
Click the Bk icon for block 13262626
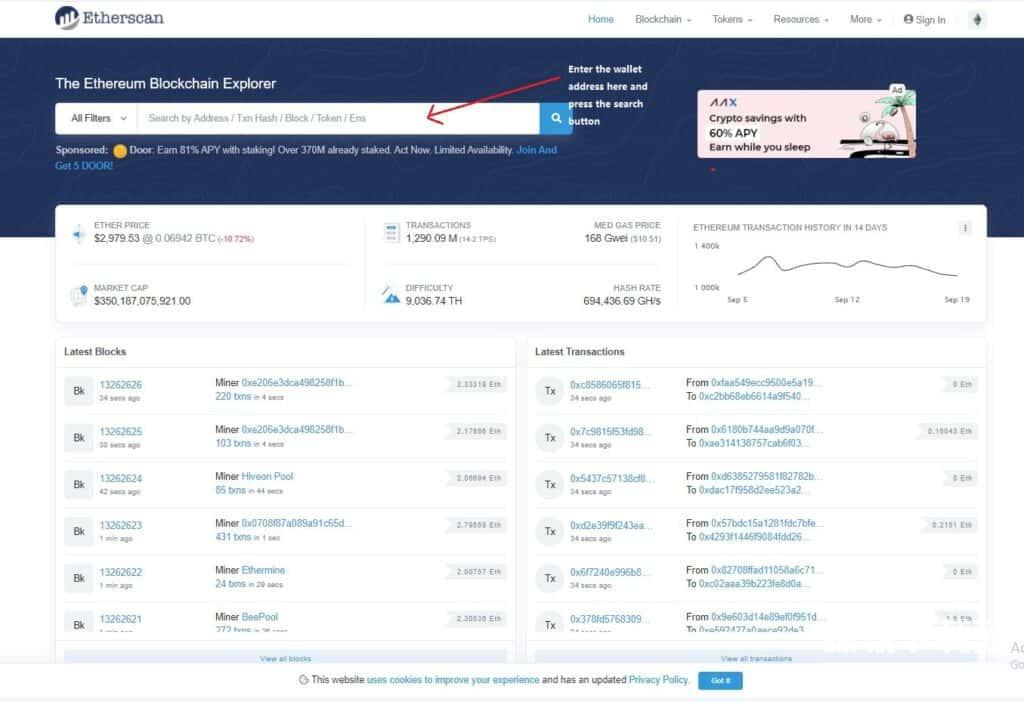point(78,390)
